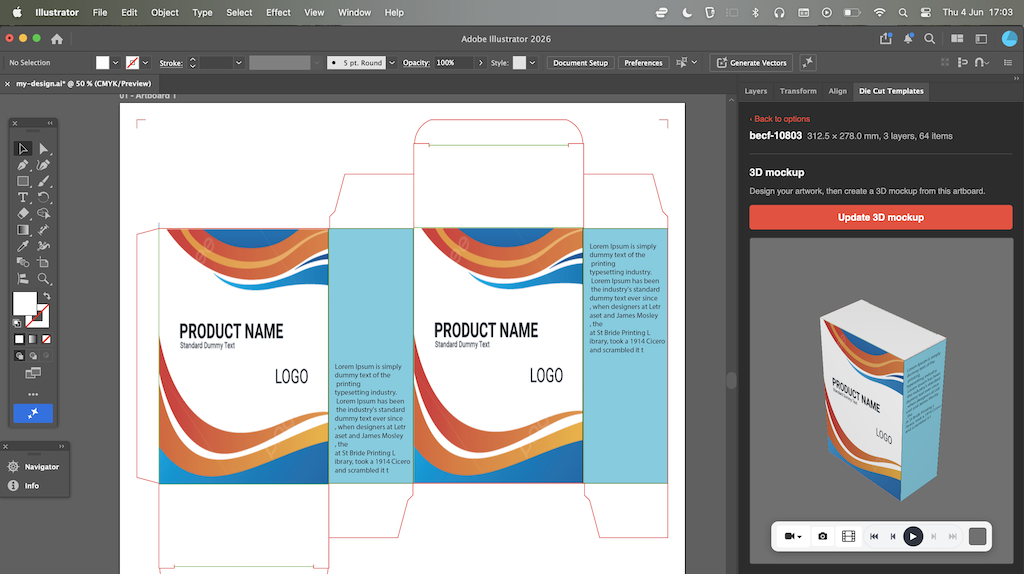
Task: Pick the Puppet Warp tool
Action: tap(44, 246)
